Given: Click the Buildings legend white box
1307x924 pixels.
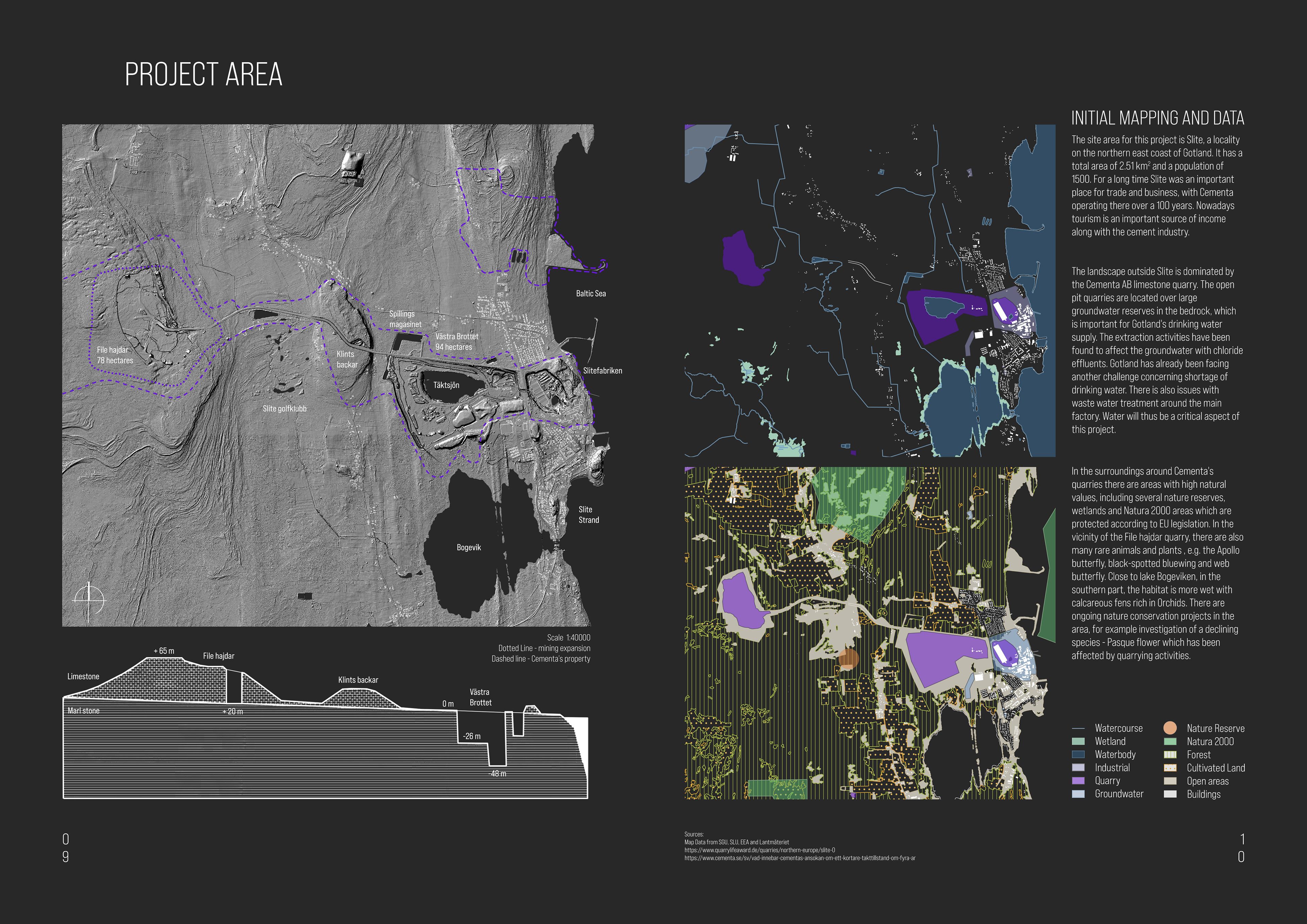Looking at the screenshot, I should click(1170, 794).
